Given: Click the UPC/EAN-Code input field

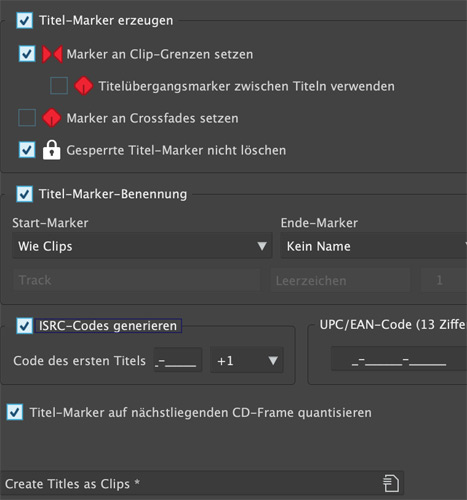Looking at the screenshot, I should pyautogui.click(x=399, y=359).
